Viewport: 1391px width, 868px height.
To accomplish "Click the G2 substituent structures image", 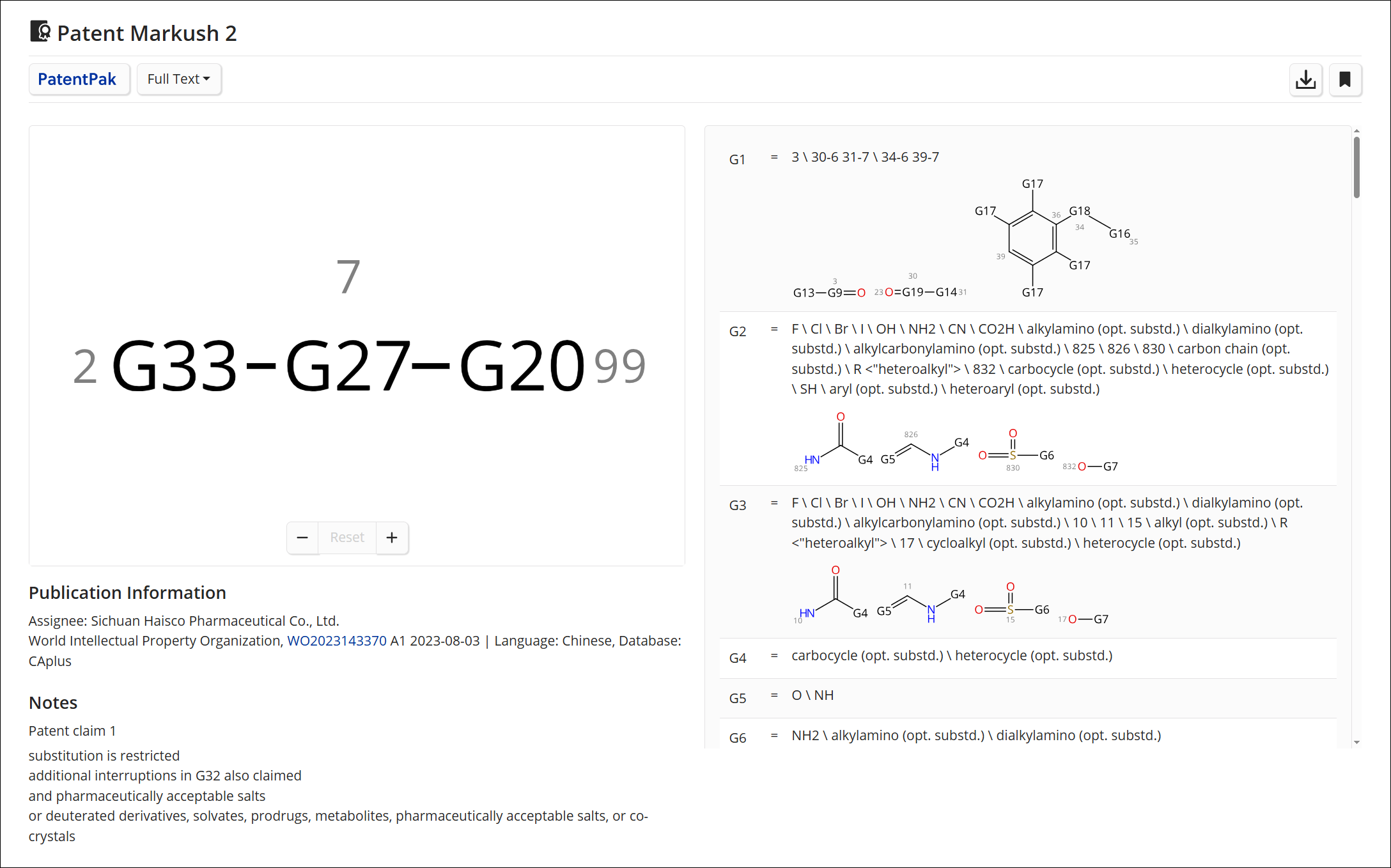I will click(x=955, y=442).
